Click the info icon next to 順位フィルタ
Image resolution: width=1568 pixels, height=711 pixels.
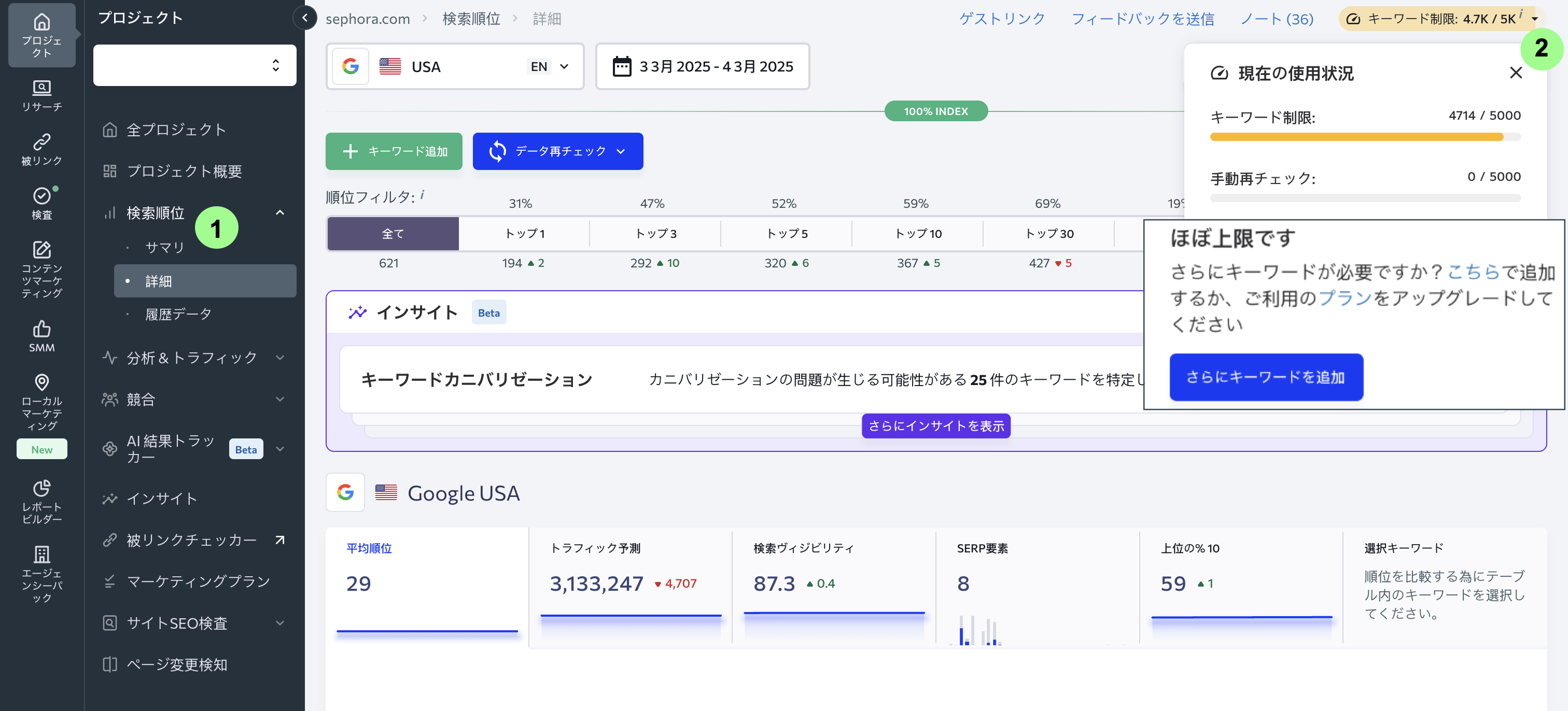point(423,195)
